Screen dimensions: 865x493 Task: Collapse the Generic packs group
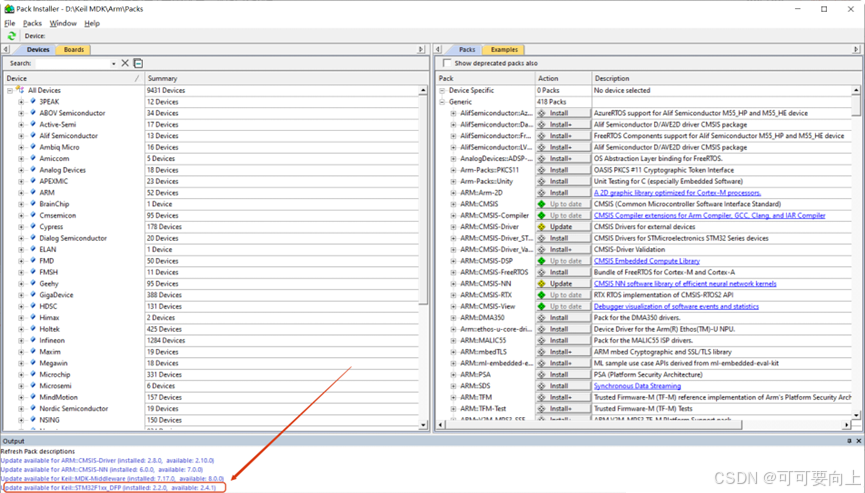pos(442,101)
